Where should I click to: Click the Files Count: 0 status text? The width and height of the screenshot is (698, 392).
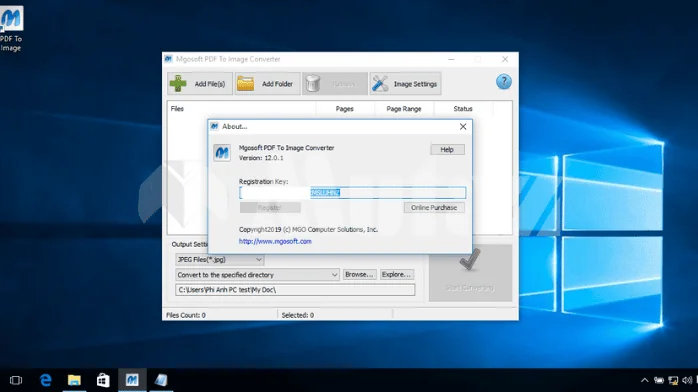click(x=186, y=315)
